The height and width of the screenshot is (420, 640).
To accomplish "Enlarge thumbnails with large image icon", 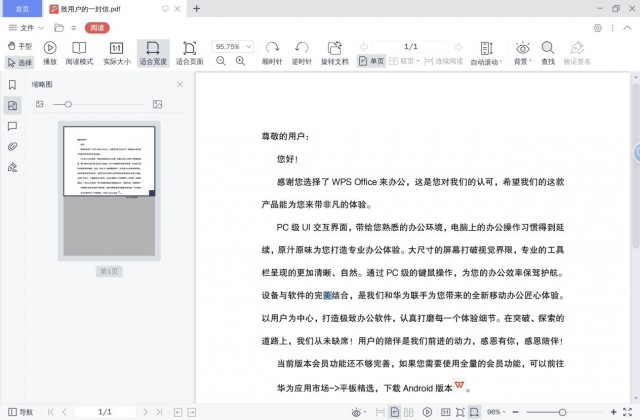I will tap(157, 104).
